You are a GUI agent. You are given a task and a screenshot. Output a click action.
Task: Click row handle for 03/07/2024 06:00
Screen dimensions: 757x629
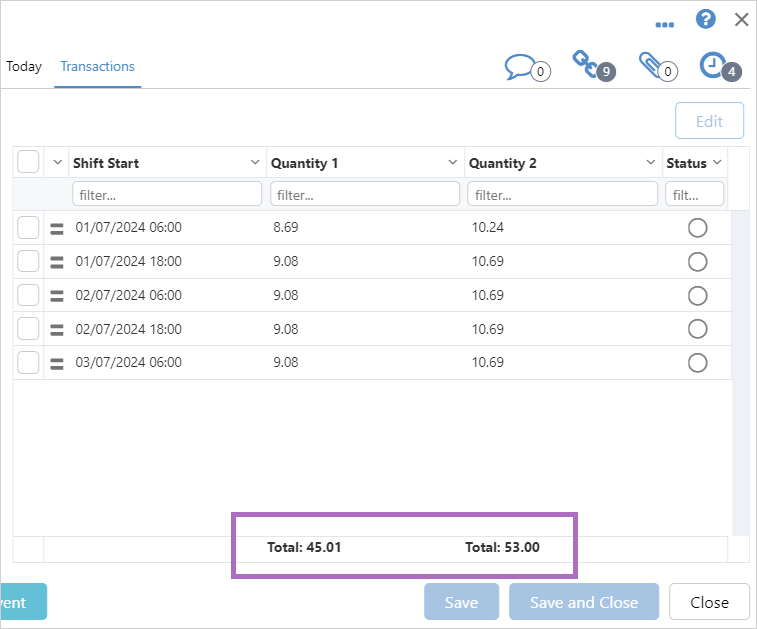click(57, 363)
